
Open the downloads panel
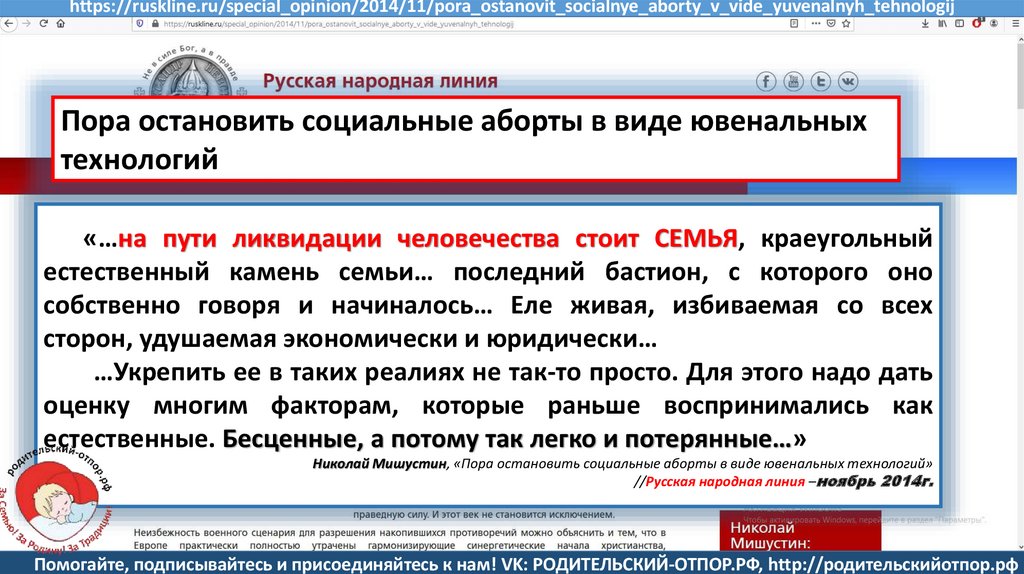click(925, 24)
